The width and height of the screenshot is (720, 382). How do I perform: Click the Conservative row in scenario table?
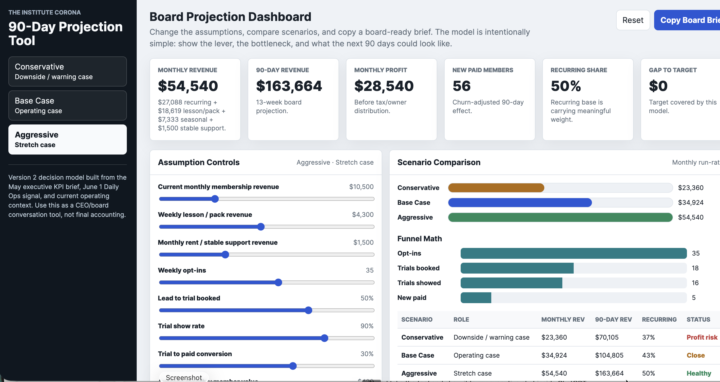click(x=558, y=337)
